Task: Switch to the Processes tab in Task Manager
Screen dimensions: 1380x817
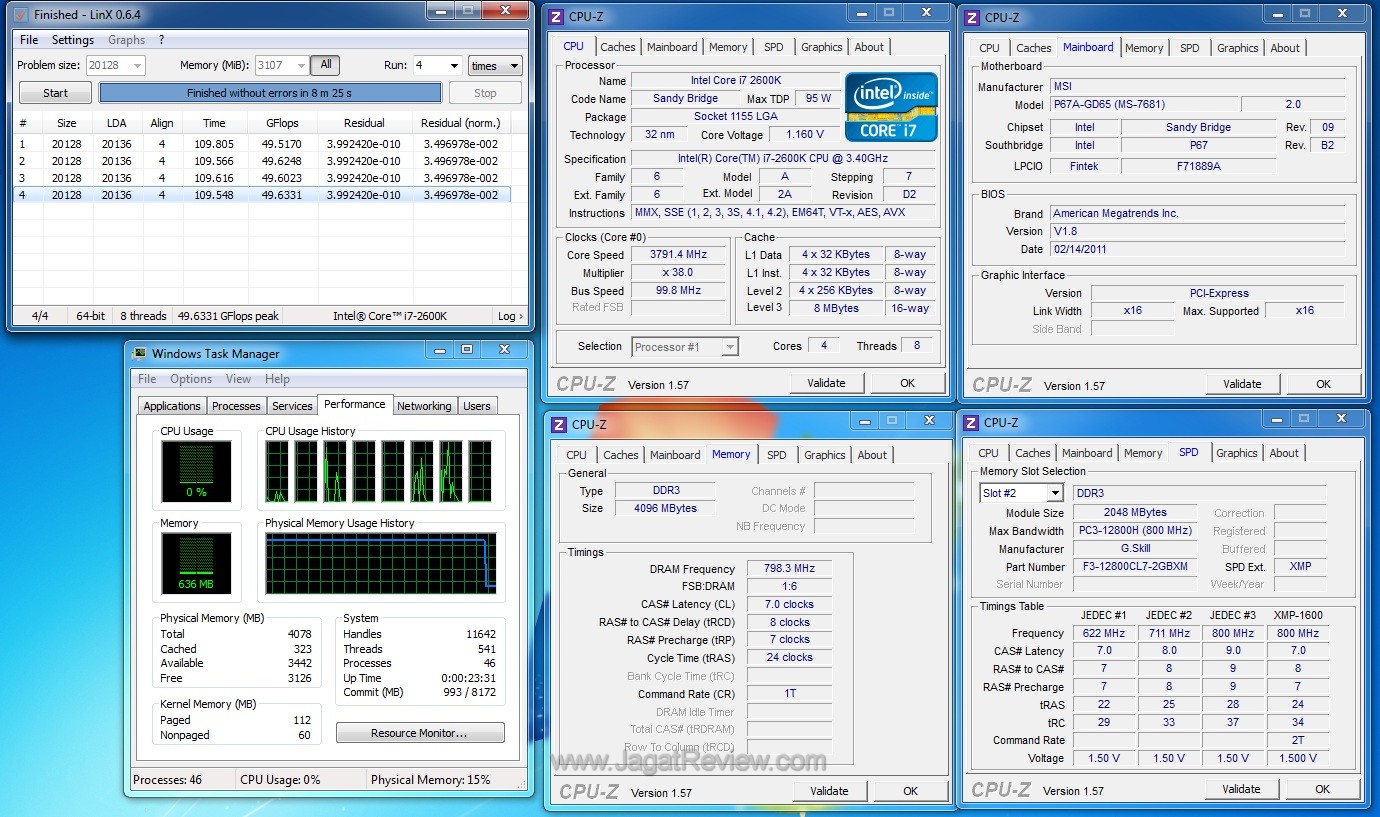Action: pyautogui.click(x=236, y=406)
